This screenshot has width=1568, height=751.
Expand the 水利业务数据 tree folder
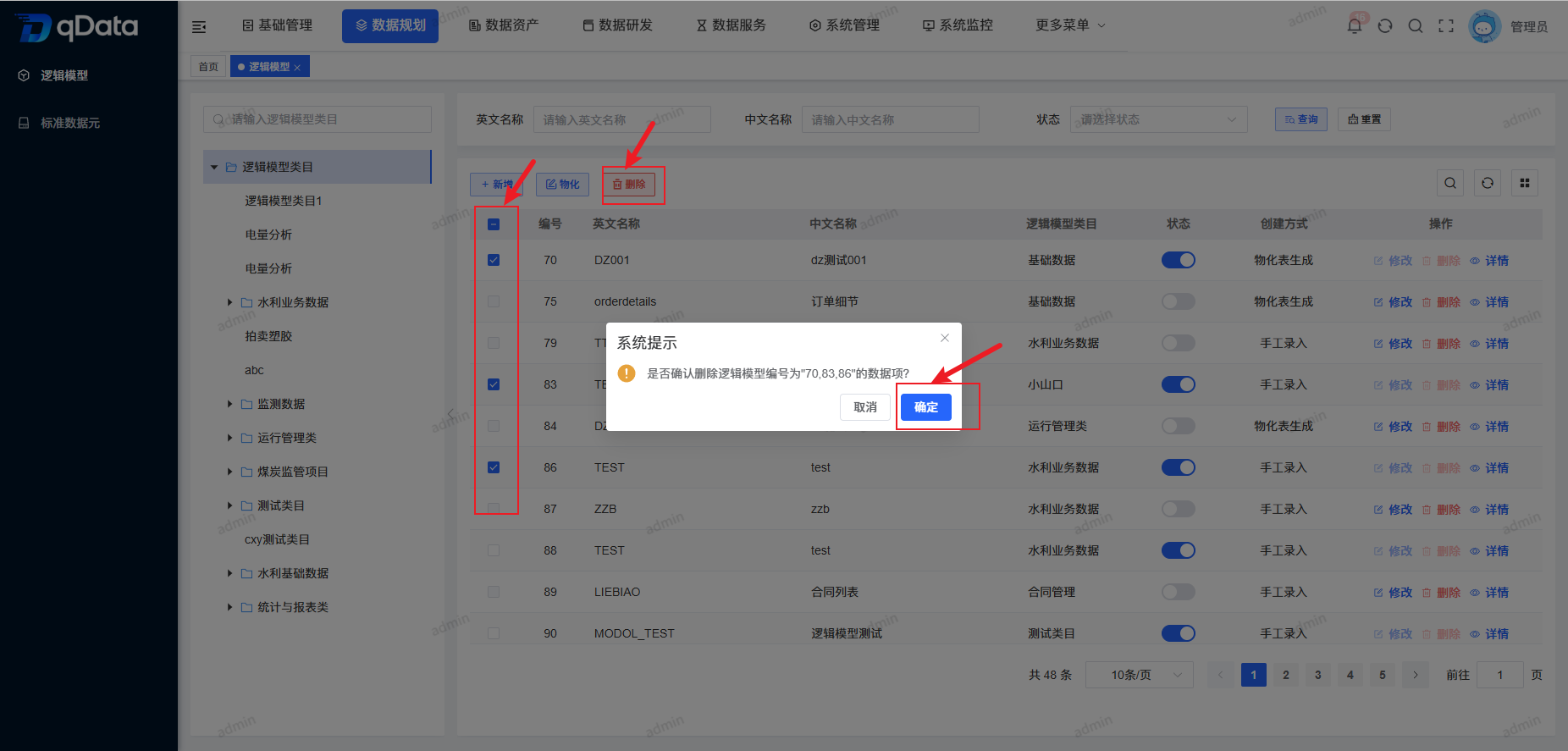pyautogui.click(x=229, y=302)
